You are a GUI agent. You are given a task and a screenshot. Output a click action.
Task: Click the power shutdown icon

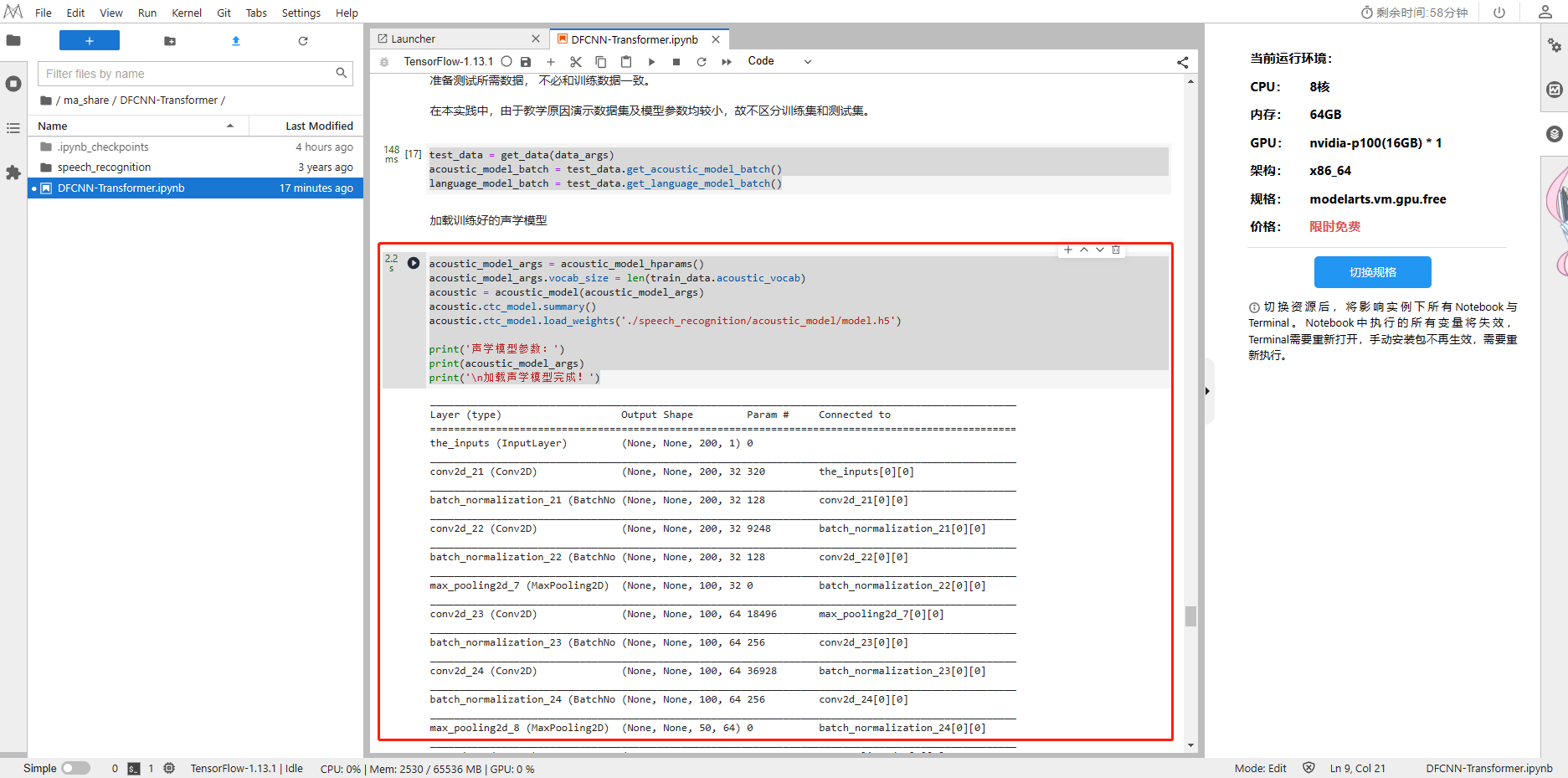(1499, 12)
